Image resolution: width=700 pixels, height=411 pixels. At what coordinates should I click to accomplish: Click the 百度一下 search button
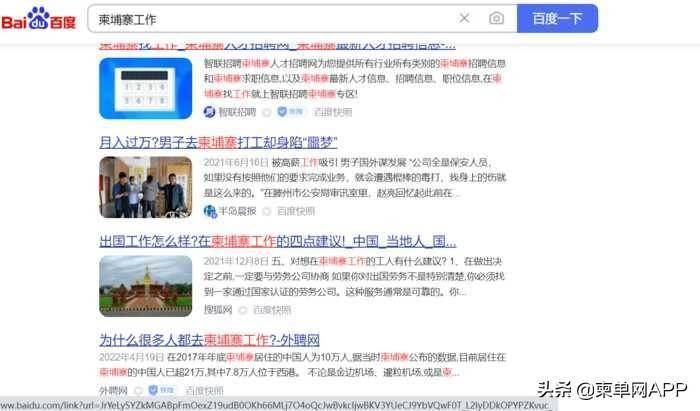pos(557,18)
